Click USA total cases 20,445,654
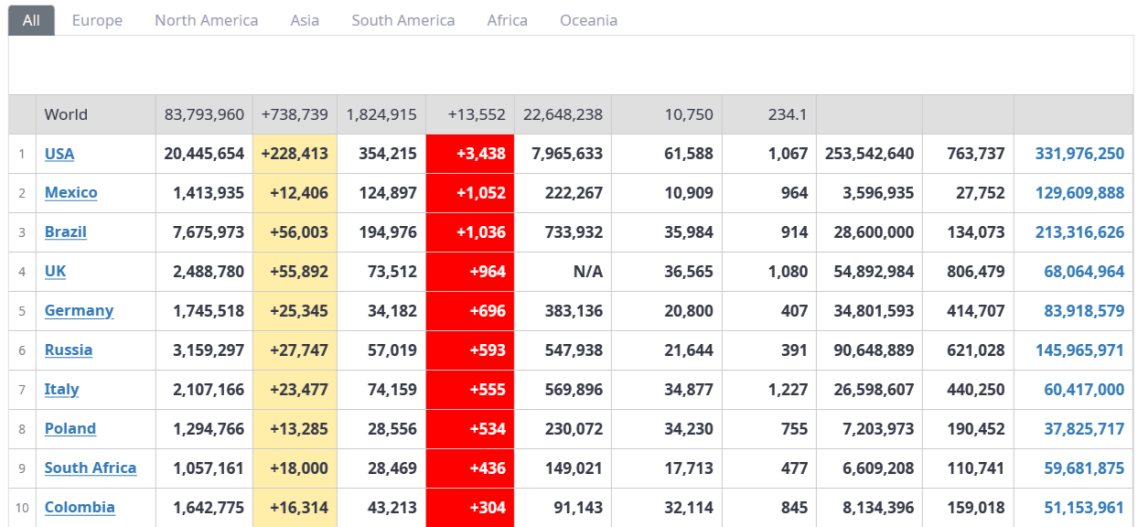1138x527 pixels. pyautogui.click(x=205, y=154)
